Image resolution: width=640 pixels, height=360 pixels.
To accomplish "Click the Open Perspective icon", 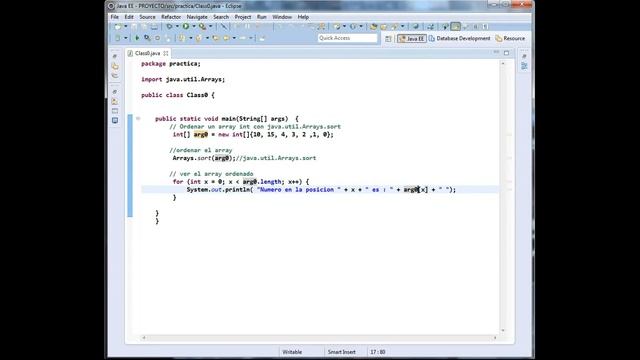I will point(388,38).
